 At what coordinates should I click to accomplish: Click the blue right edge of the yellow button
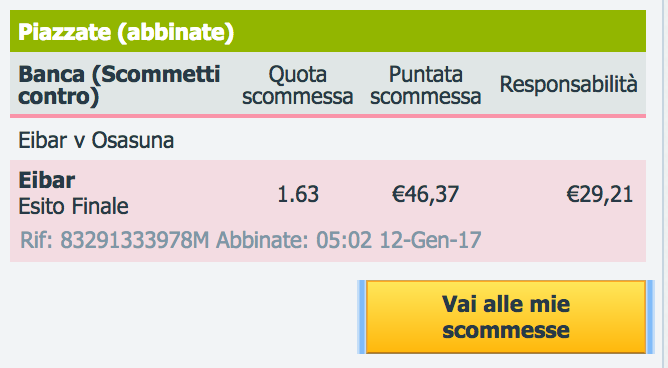click(651, 317)
